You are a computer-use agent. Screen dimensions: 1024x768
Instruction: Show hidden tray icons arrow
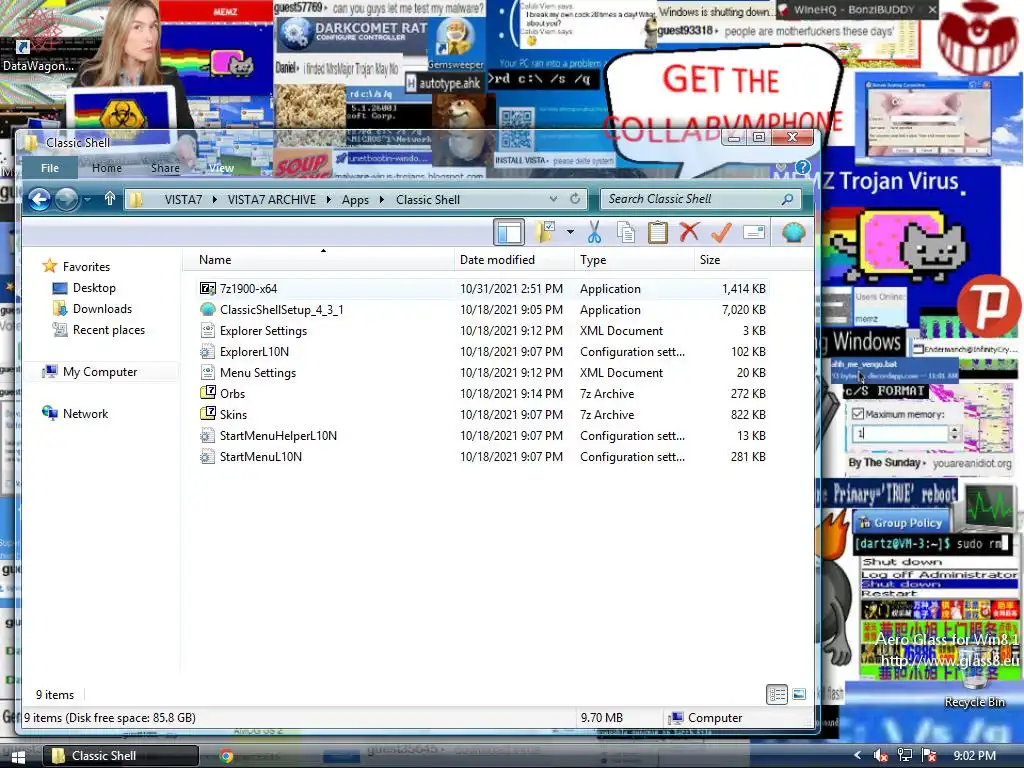tap(857, 756)
